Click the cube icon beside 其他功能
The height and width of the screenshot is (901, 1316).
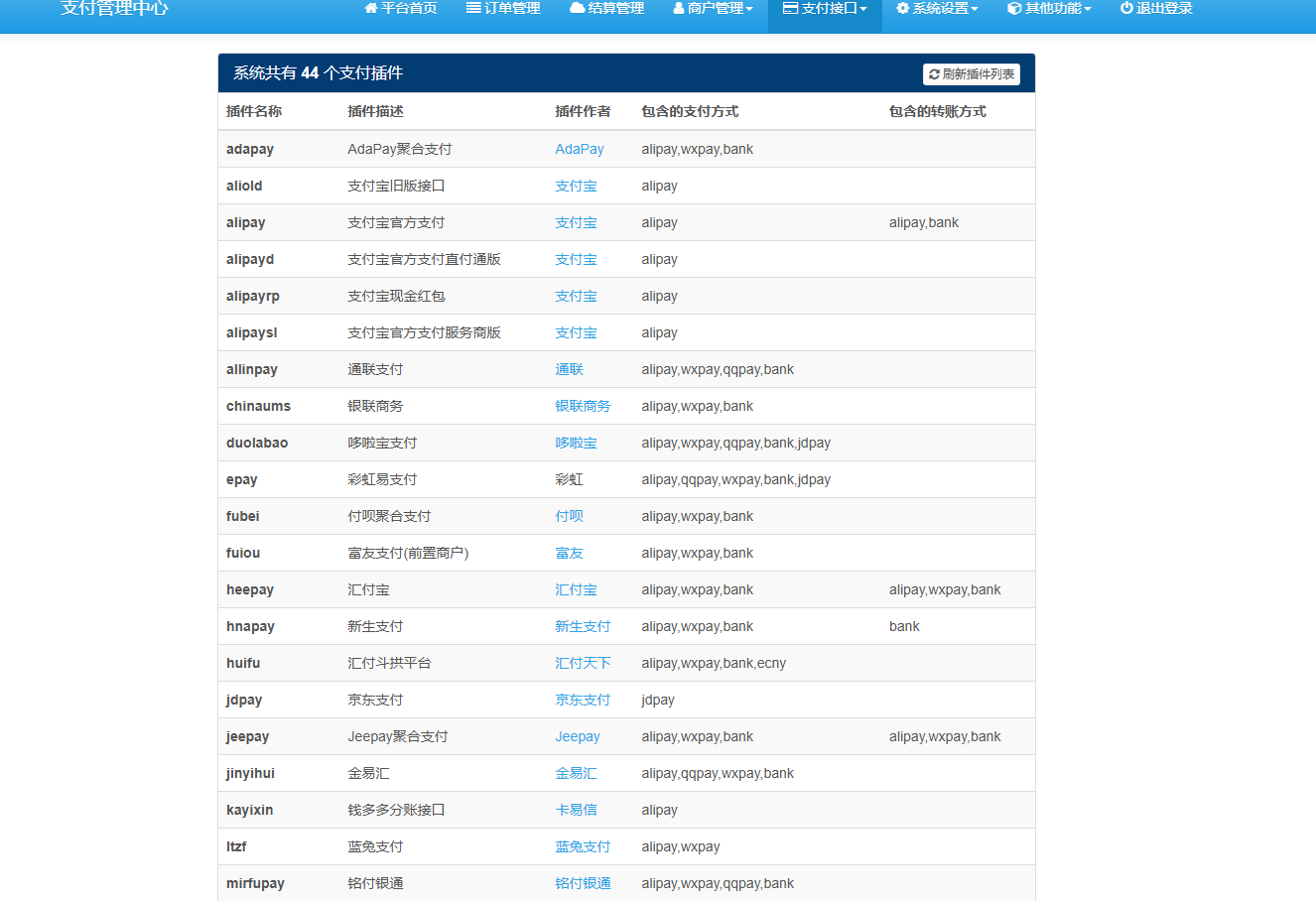[1014, 8]
